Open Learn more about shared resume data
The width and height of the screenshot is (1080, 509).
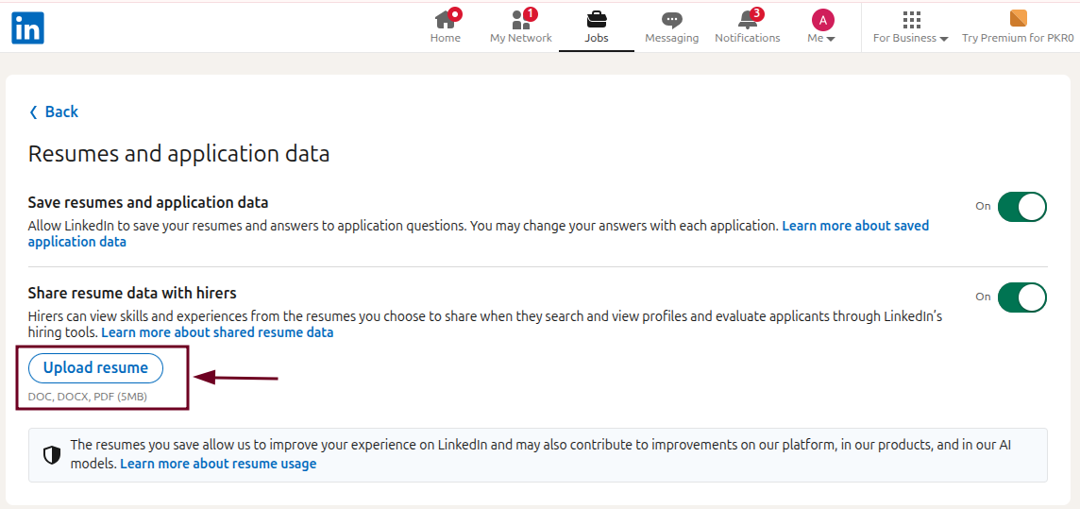(x=218, y=333)
